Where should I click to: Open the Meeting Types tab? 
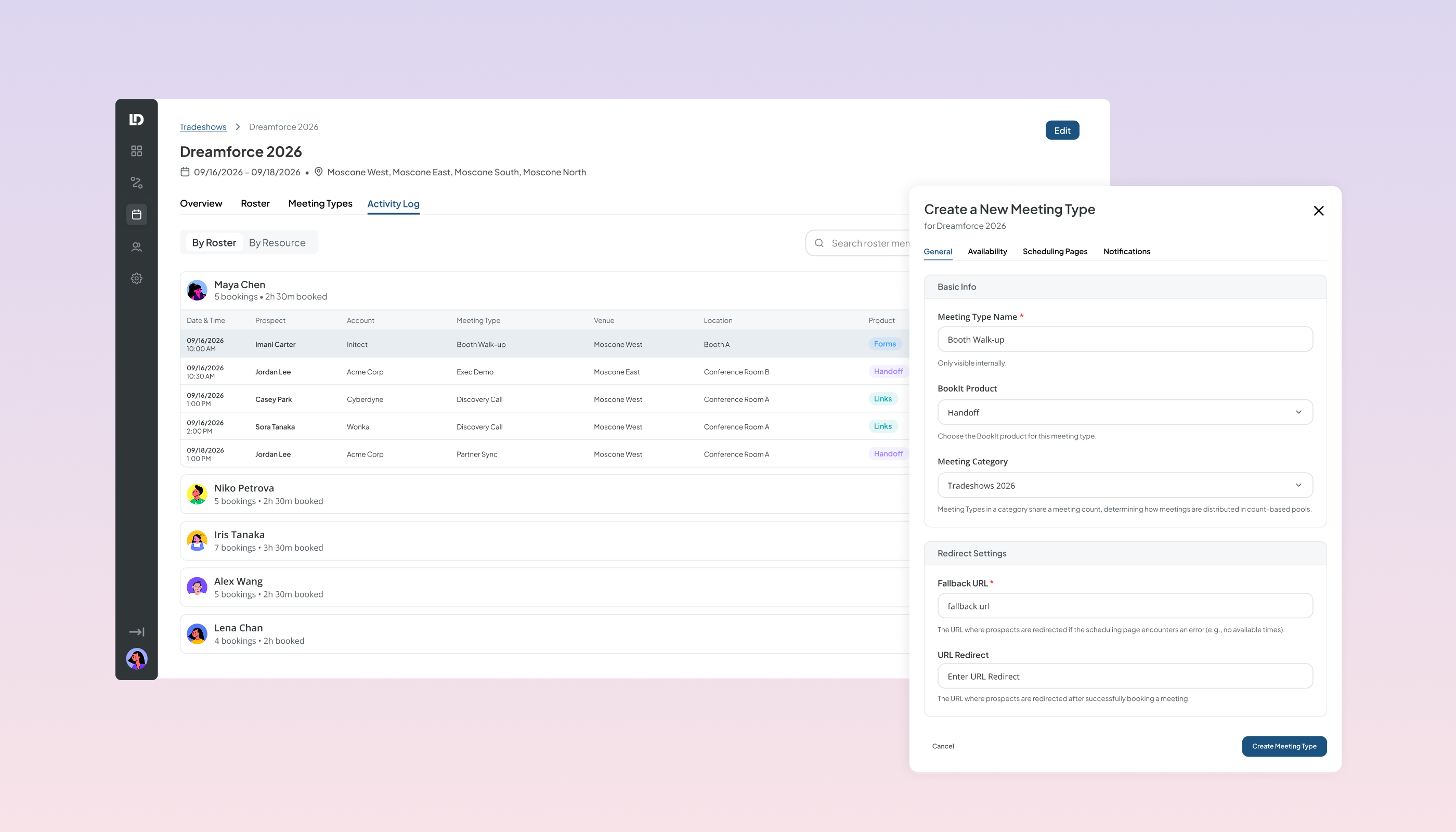(x=320, y=203)
